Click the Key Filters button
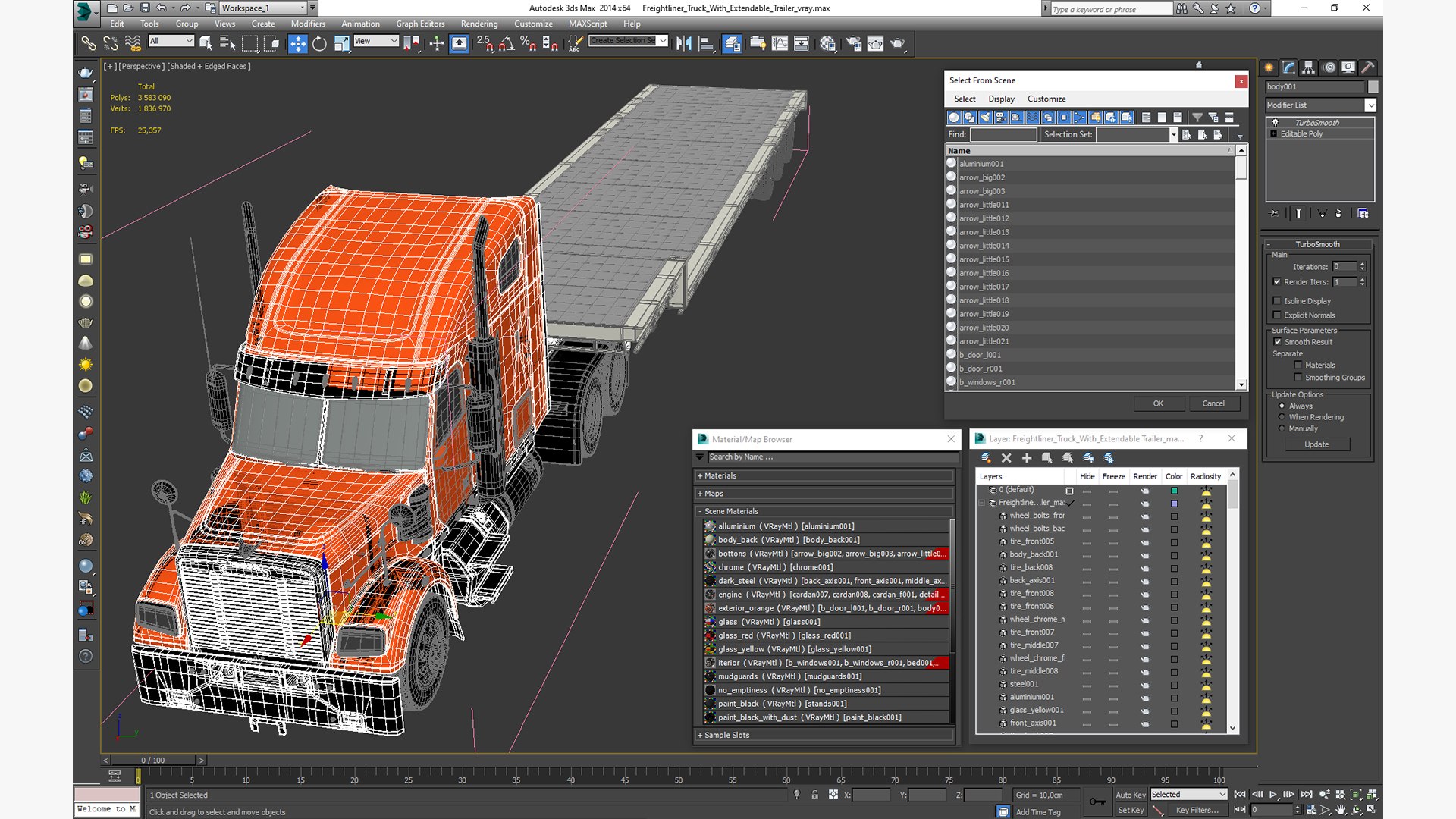1456x819 pixels. tap(1197, 811)
